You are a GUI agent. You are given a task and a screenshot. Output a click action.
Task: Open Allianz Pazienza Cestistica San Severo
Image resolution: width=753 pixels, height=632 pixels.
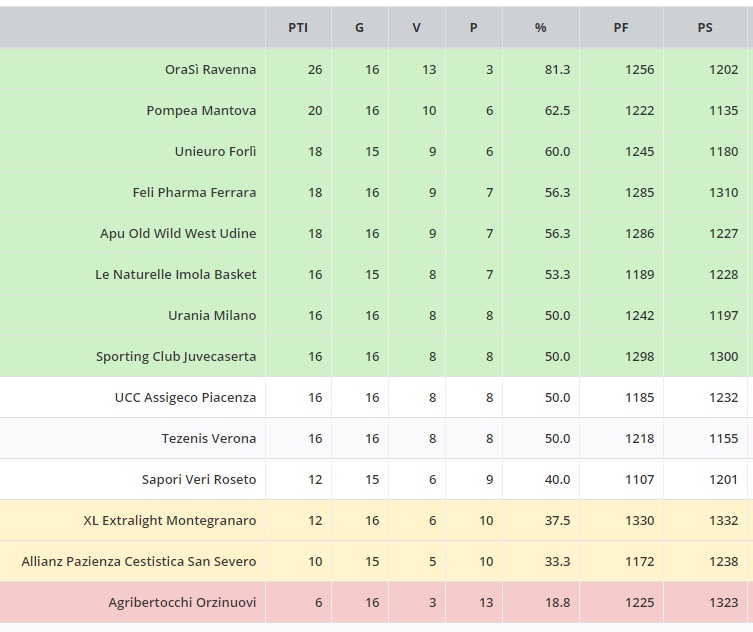[139, 562]
